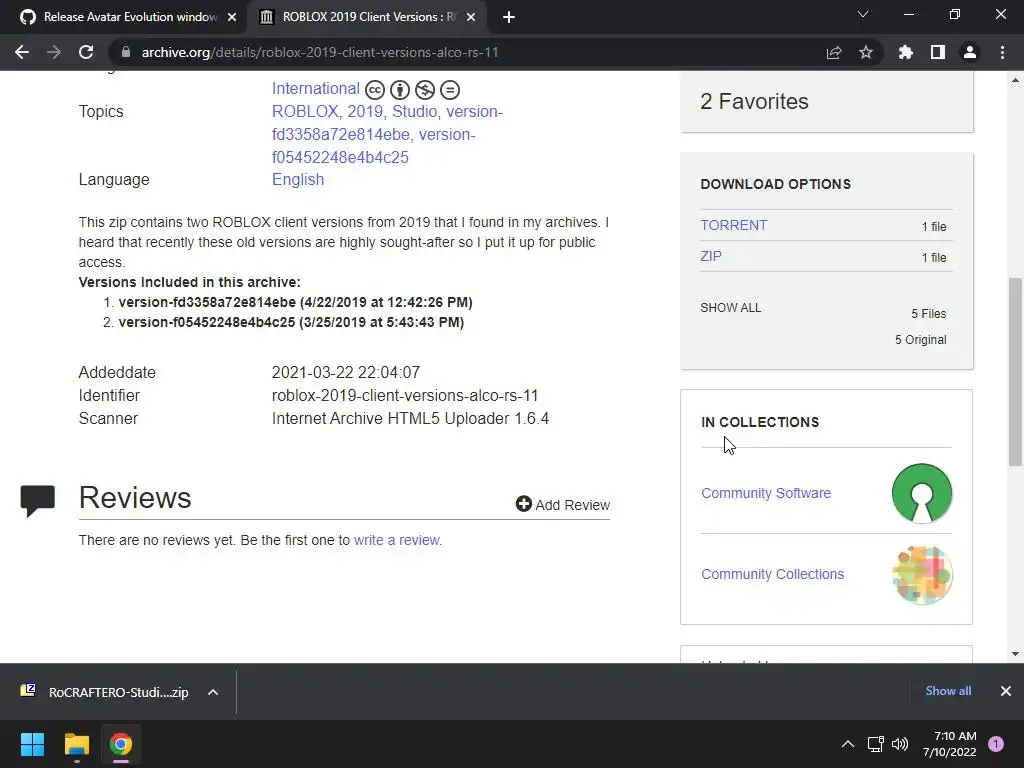Reload the archive.org page

[x=86, y=52]
